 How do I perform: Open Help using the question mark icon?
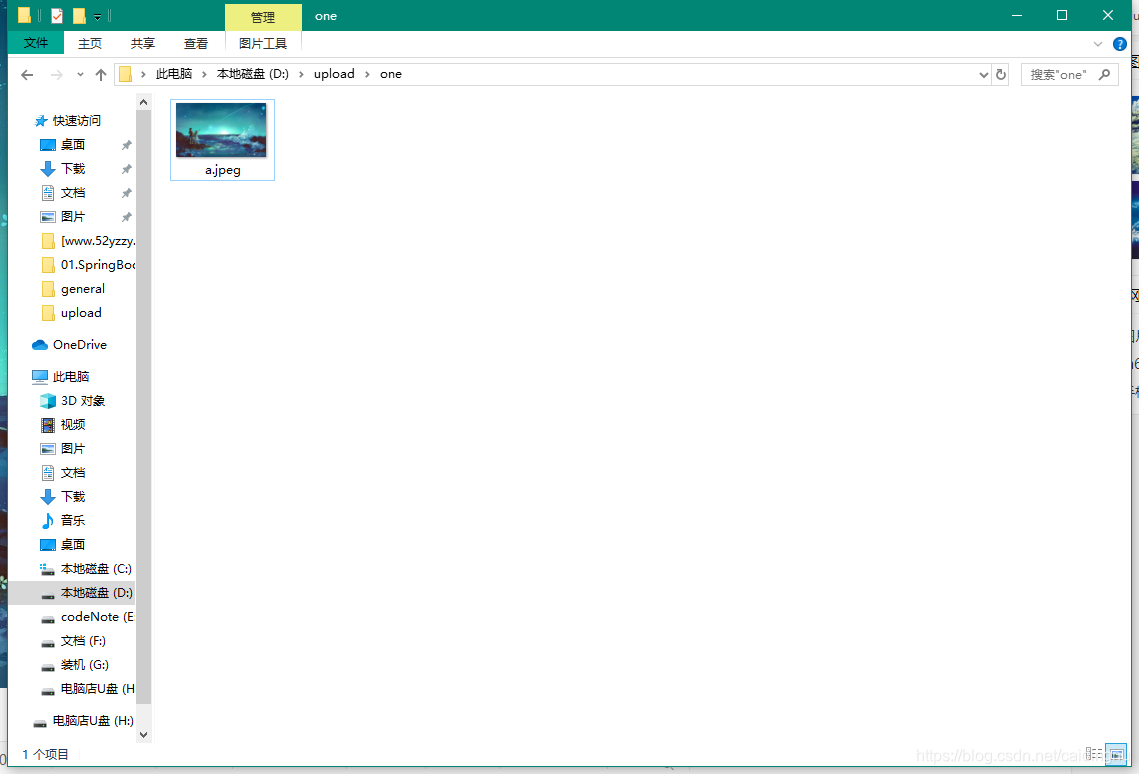click(x=1119, y=44)
